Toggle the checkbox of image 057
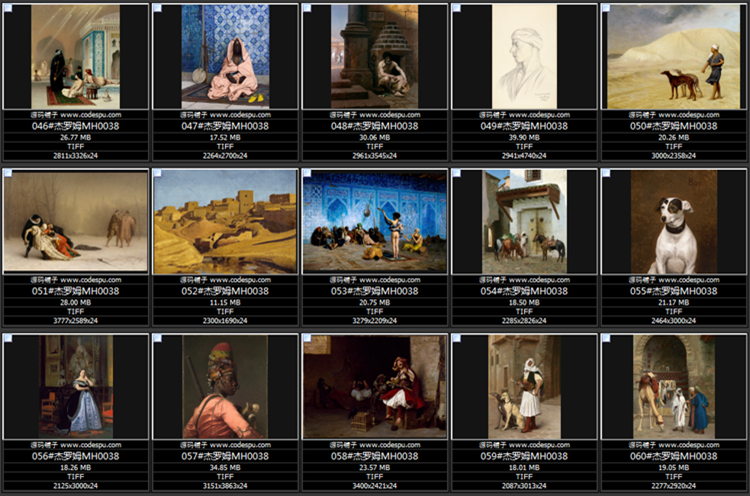The height and width of the screenshot is (496, 750). pos(158,338)
